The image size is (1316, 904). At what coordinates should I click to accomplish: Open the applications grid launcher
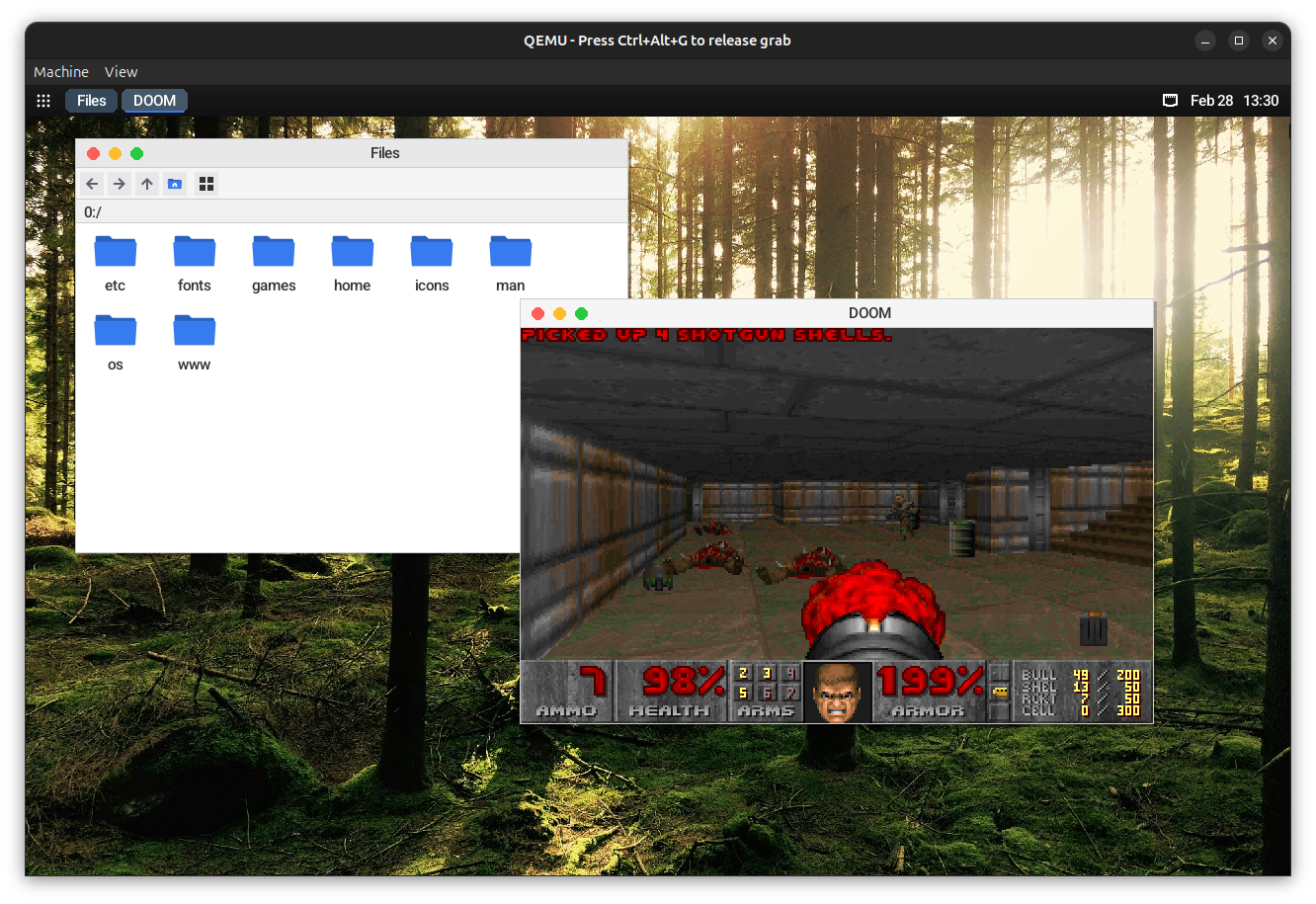coord(43,101)
